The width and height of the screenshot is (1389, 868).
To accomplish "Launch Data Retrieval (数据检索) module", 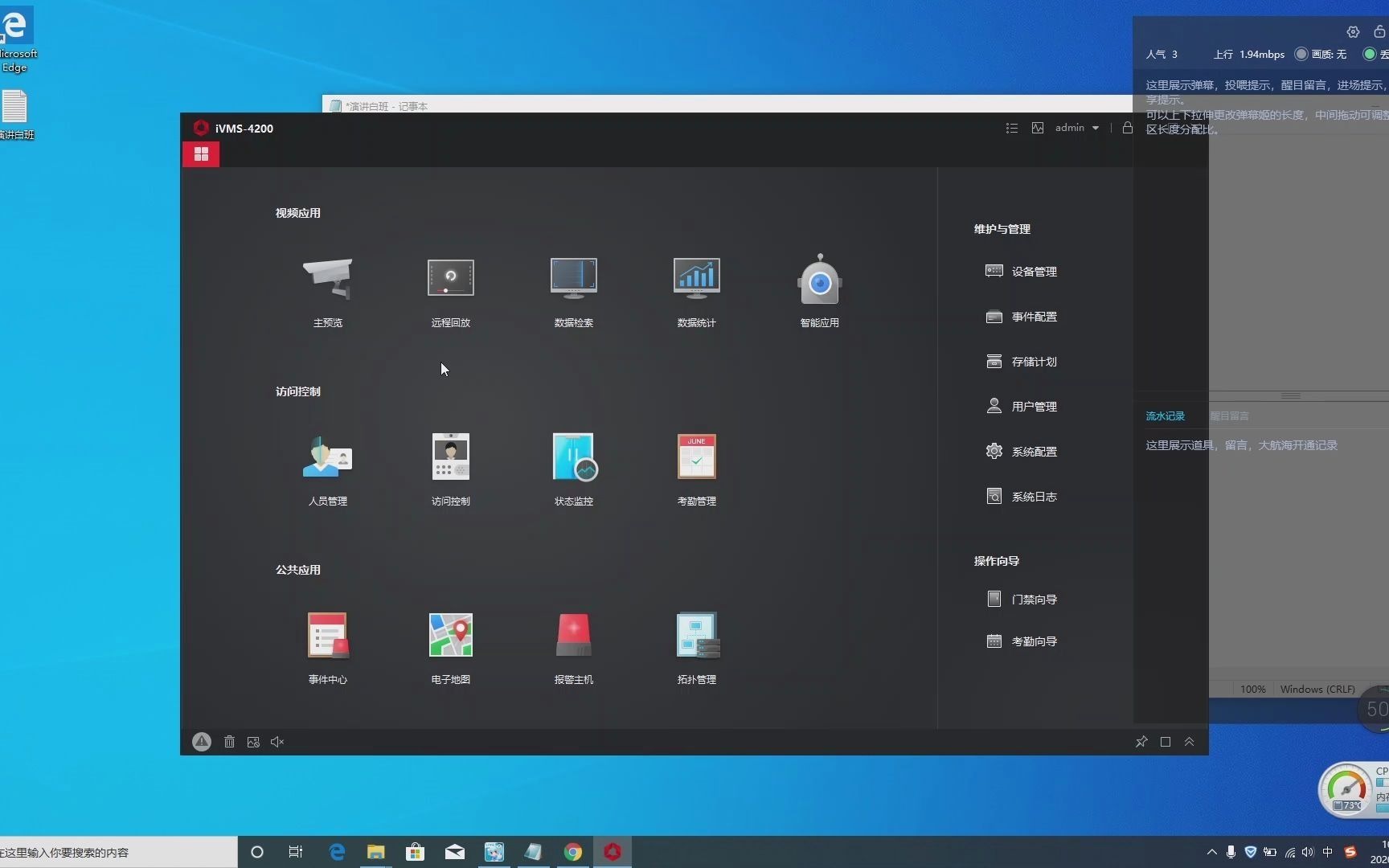I will coord(573,279).
